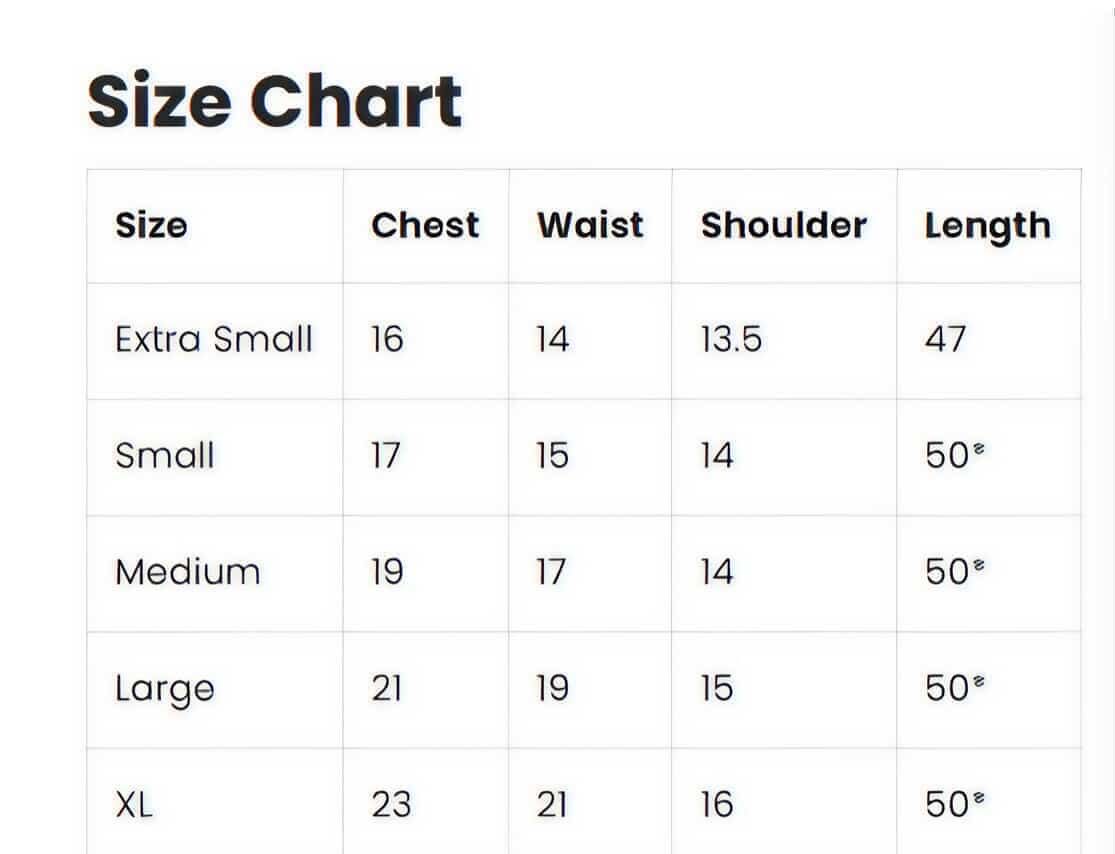Click the Large shoulder value 15
1115x854 pixels.
pyautogui.click(x=716, y=688)
